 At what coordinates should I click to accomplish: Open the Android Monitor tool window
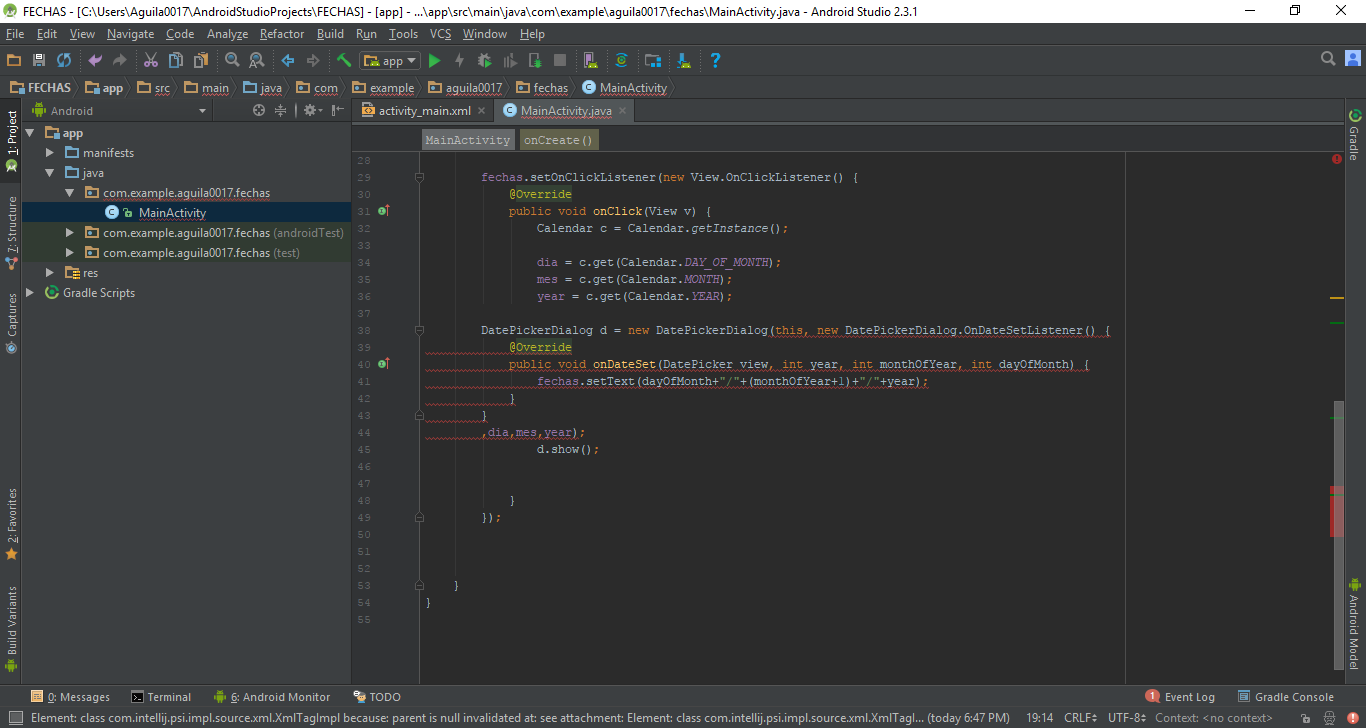[272, 697]
